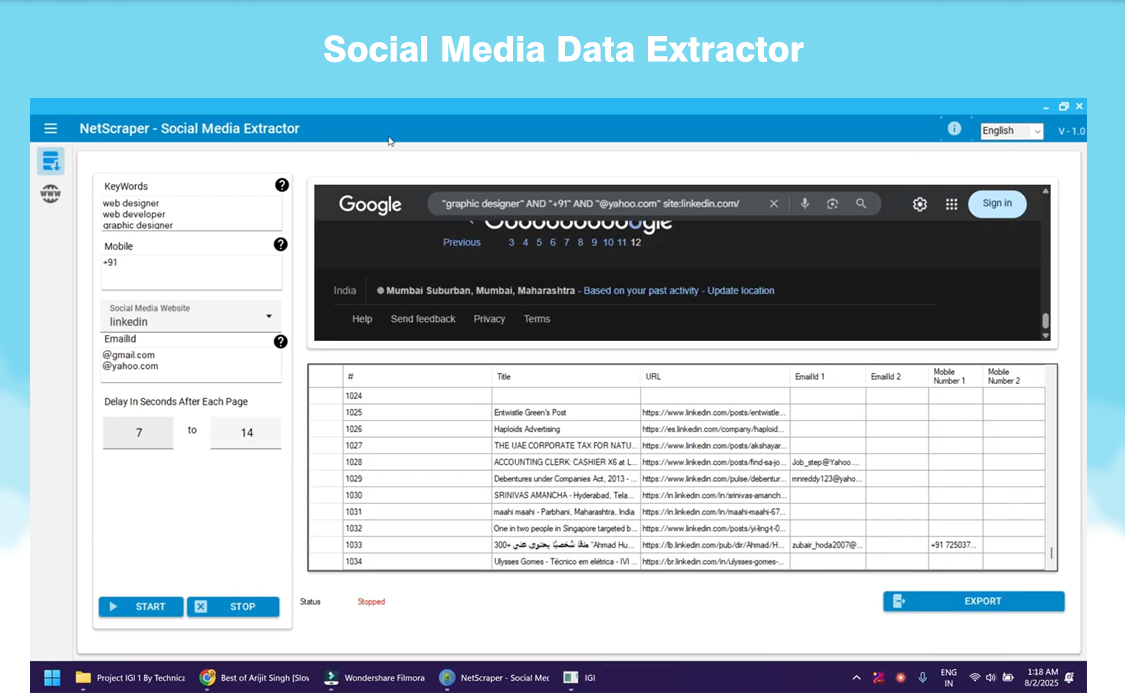Click Google search by image lens icon
This screenshot has height=694, width=1125.
coord(832,204)
